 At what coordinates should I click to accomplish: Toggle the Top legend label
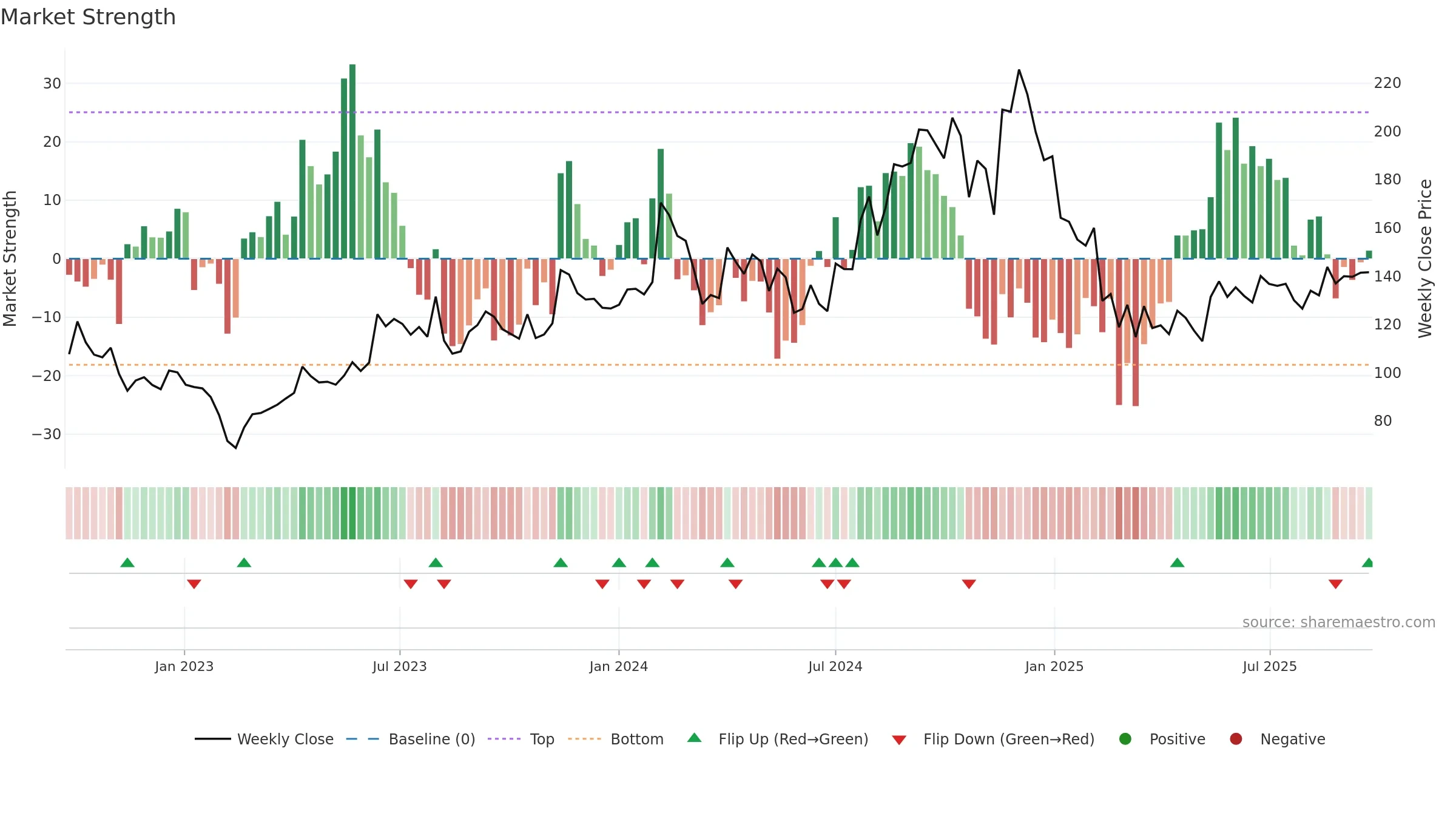pos(542,739)
